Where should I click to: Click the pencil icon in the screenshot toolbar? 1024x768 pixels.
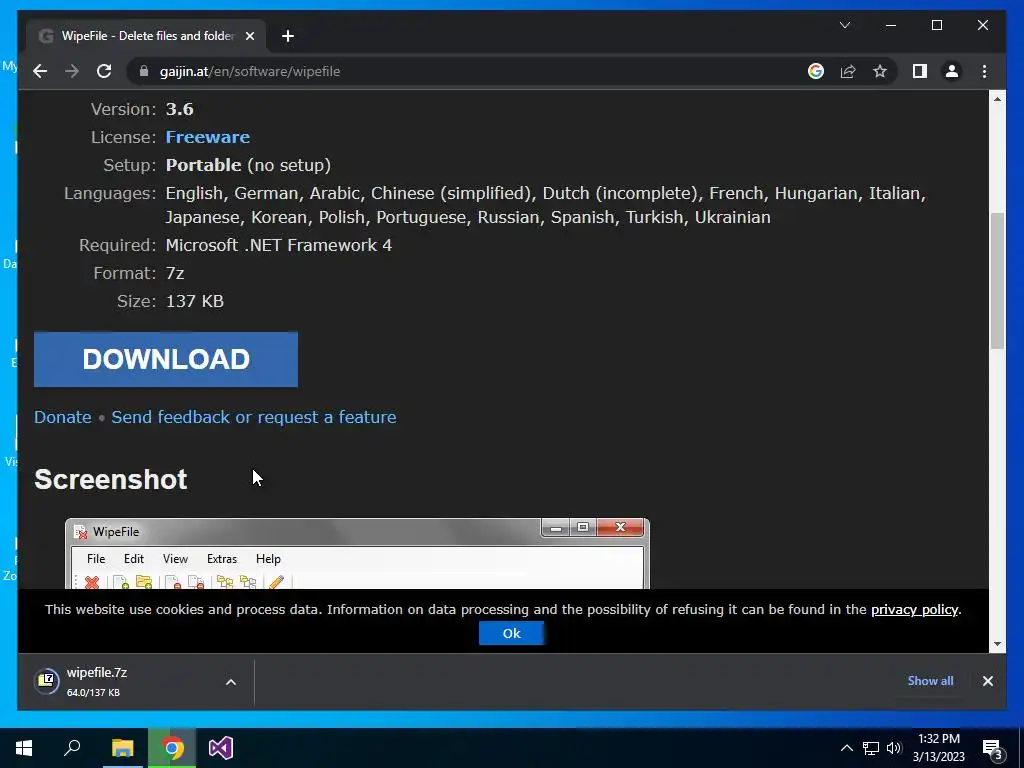(x=276, y=582)
